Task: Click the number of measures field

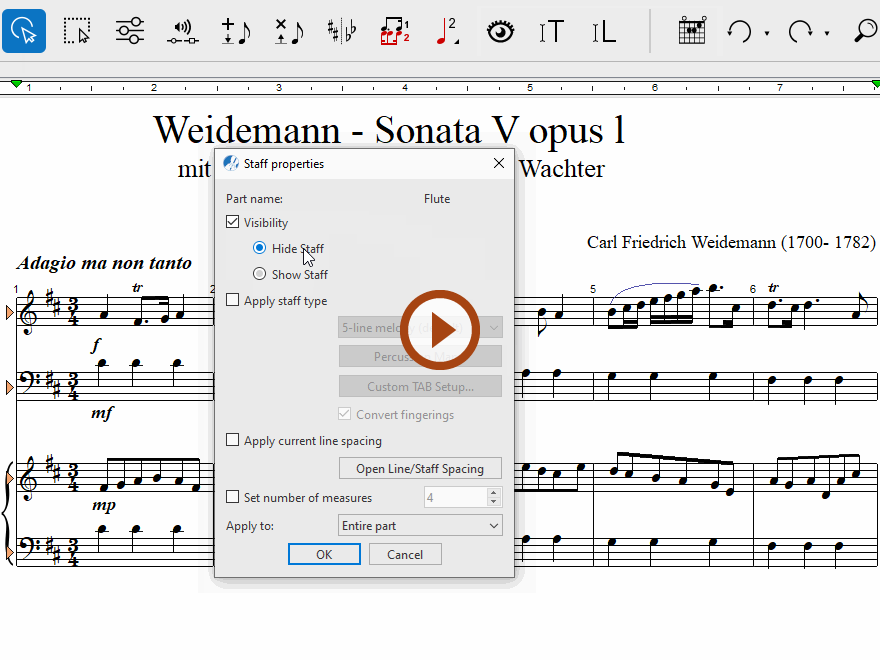Action: point(456,497)
